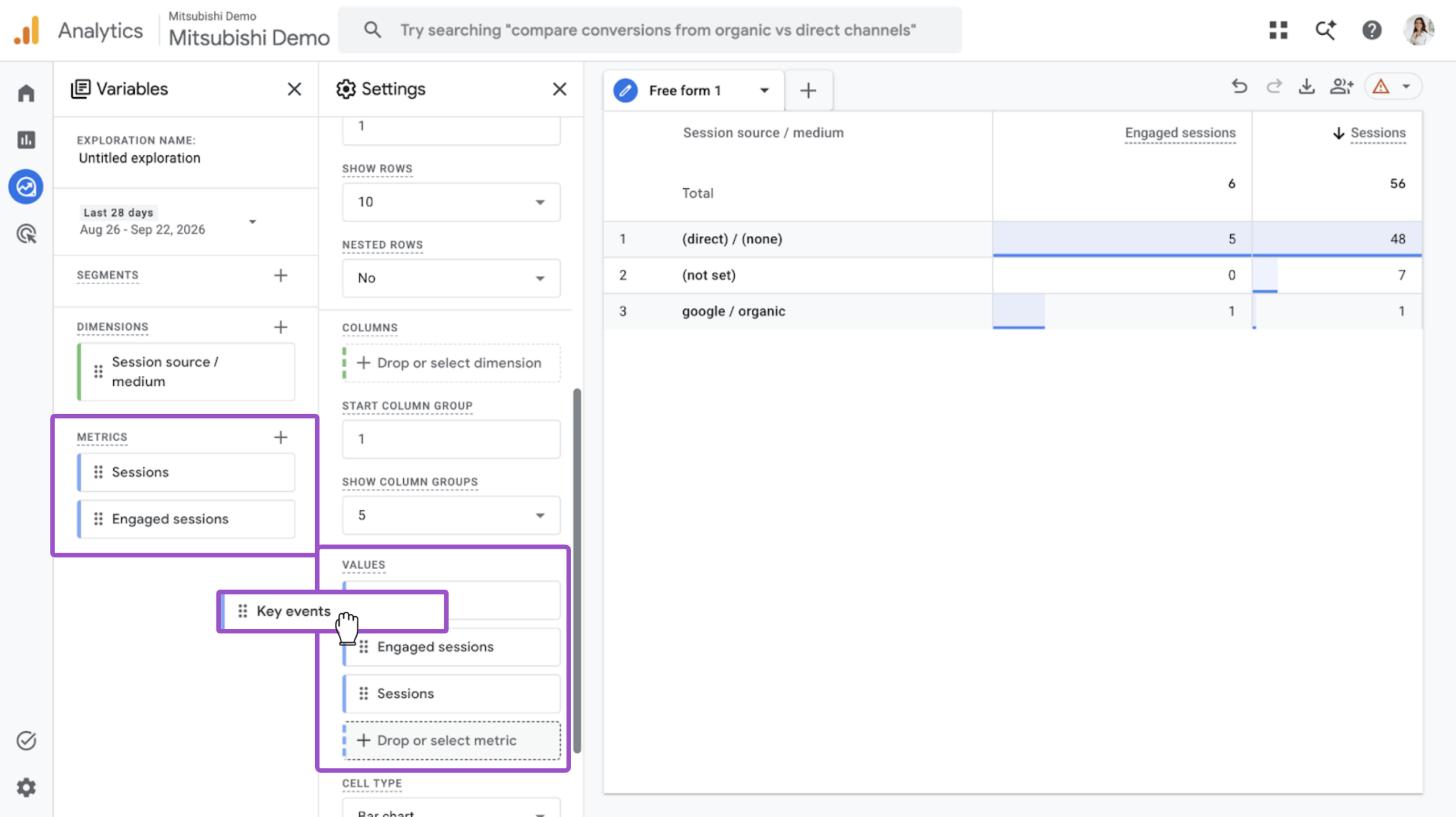The height and width of the screenshot is (817, 1456).
Task: Select the Sessions metric in Variables
Action: pos(186,472)
